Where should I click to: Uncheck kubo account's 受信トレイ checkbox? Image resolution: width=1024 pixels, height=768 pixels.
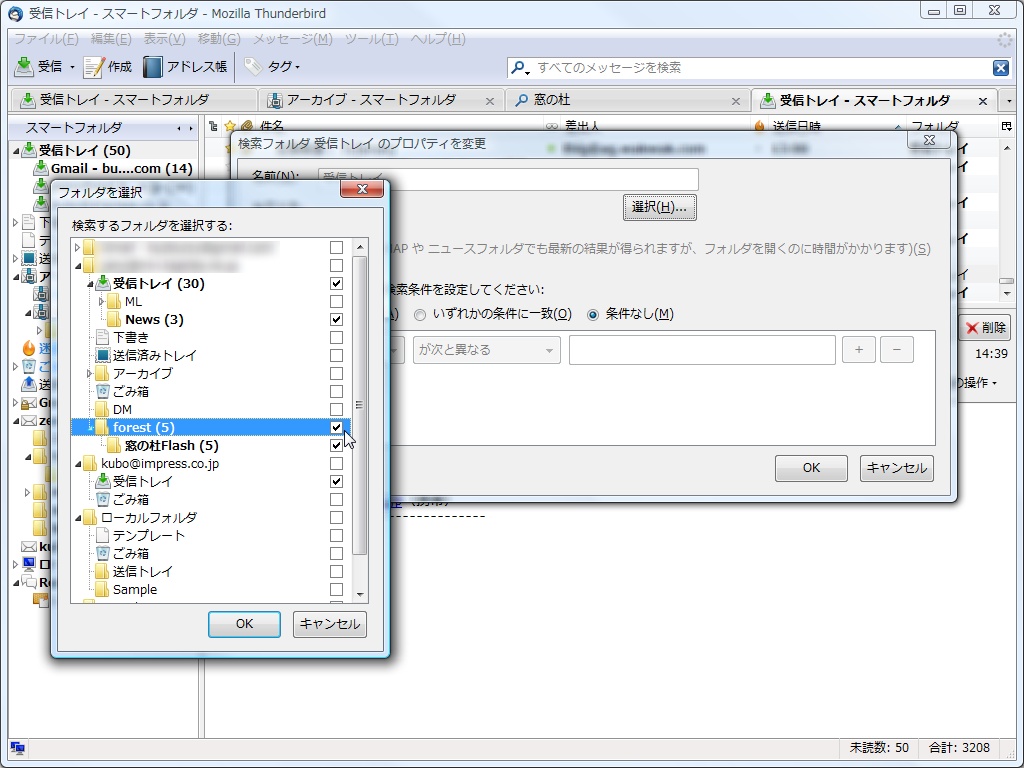tap(336, 481)
